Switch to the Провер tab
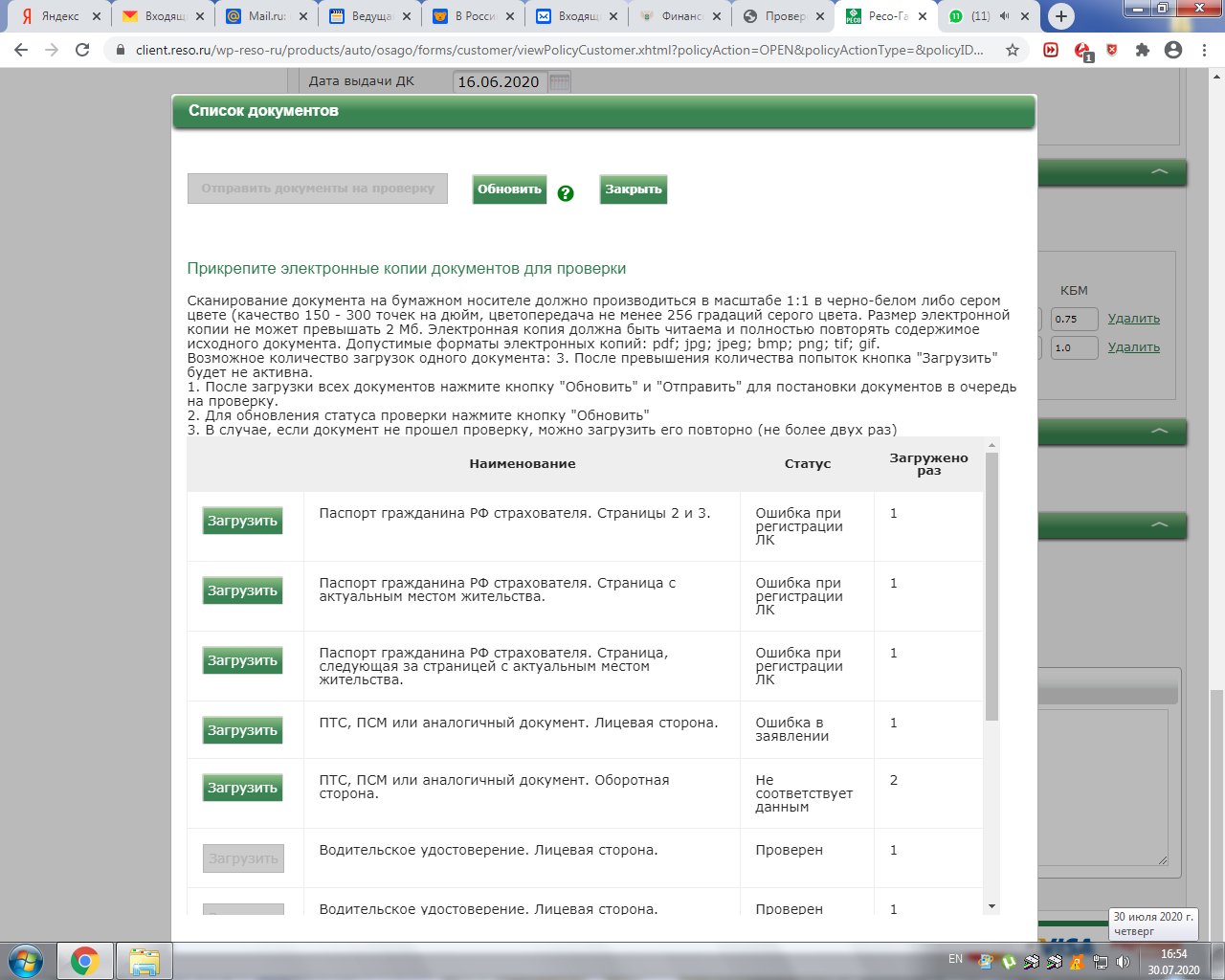Image resolution: width=1225 pixels, height=980 pixels. click(x=783, y=16)
